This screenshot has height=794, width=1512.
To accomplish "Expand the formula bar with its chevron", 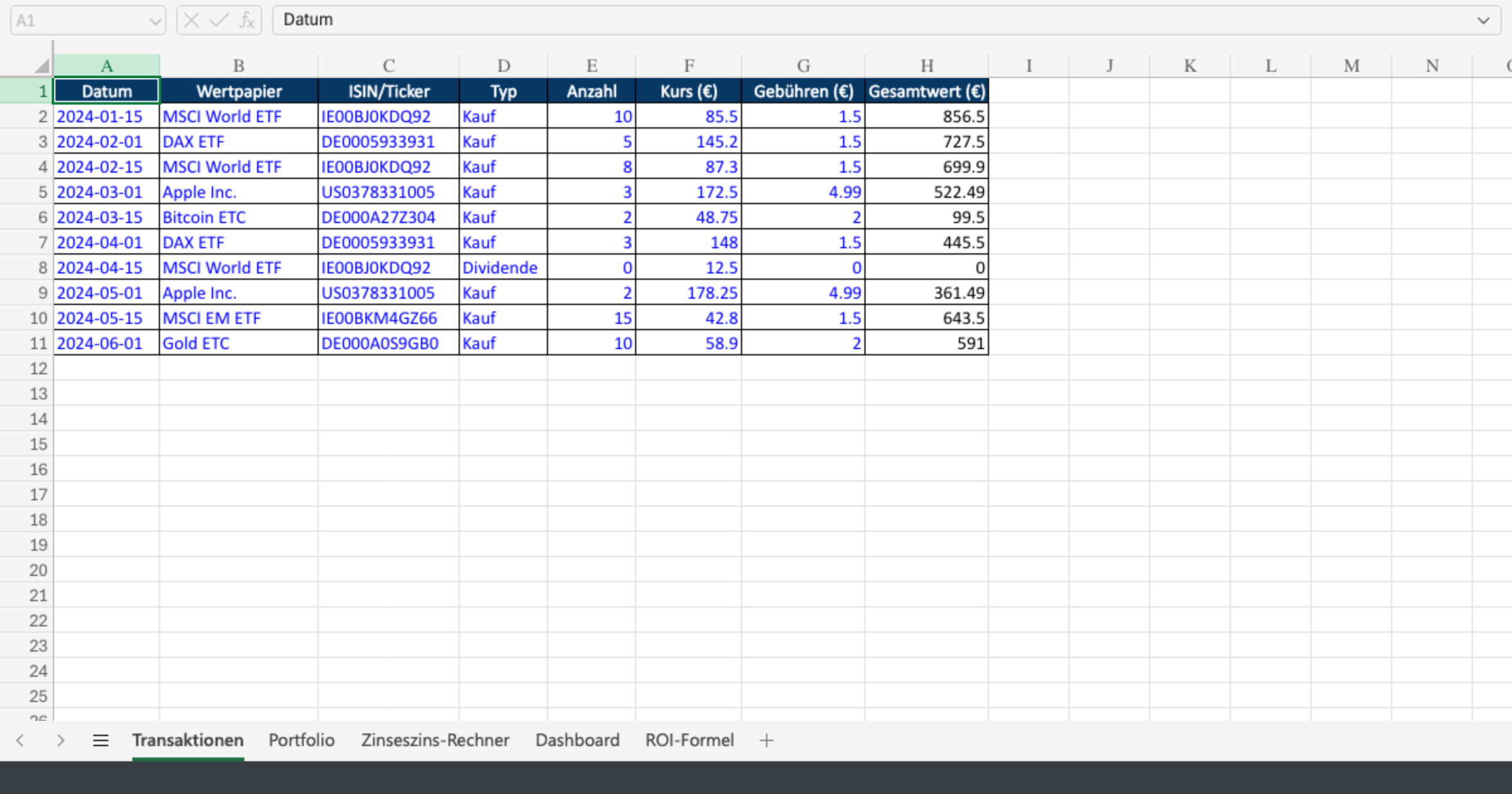I will (1485, 20).
